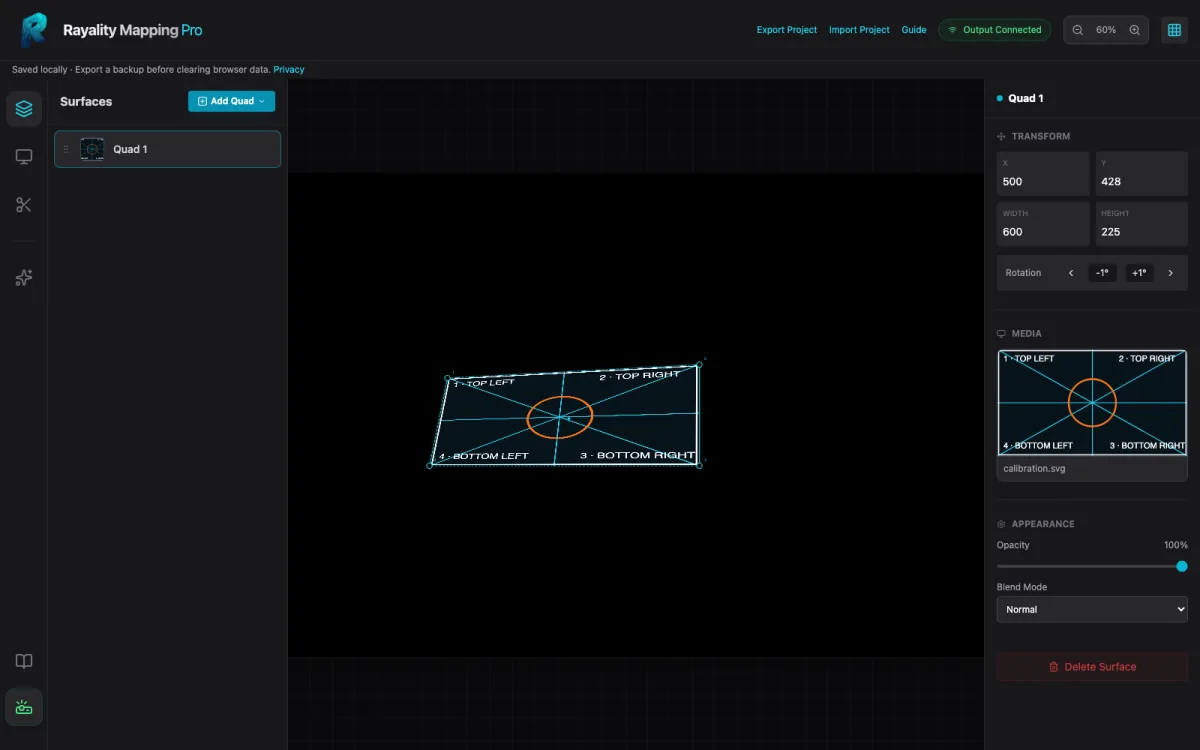Open the Blend Mode Normal dropdown
This screenshot has width=1200, height=750.
click(x=1092, y=609)
